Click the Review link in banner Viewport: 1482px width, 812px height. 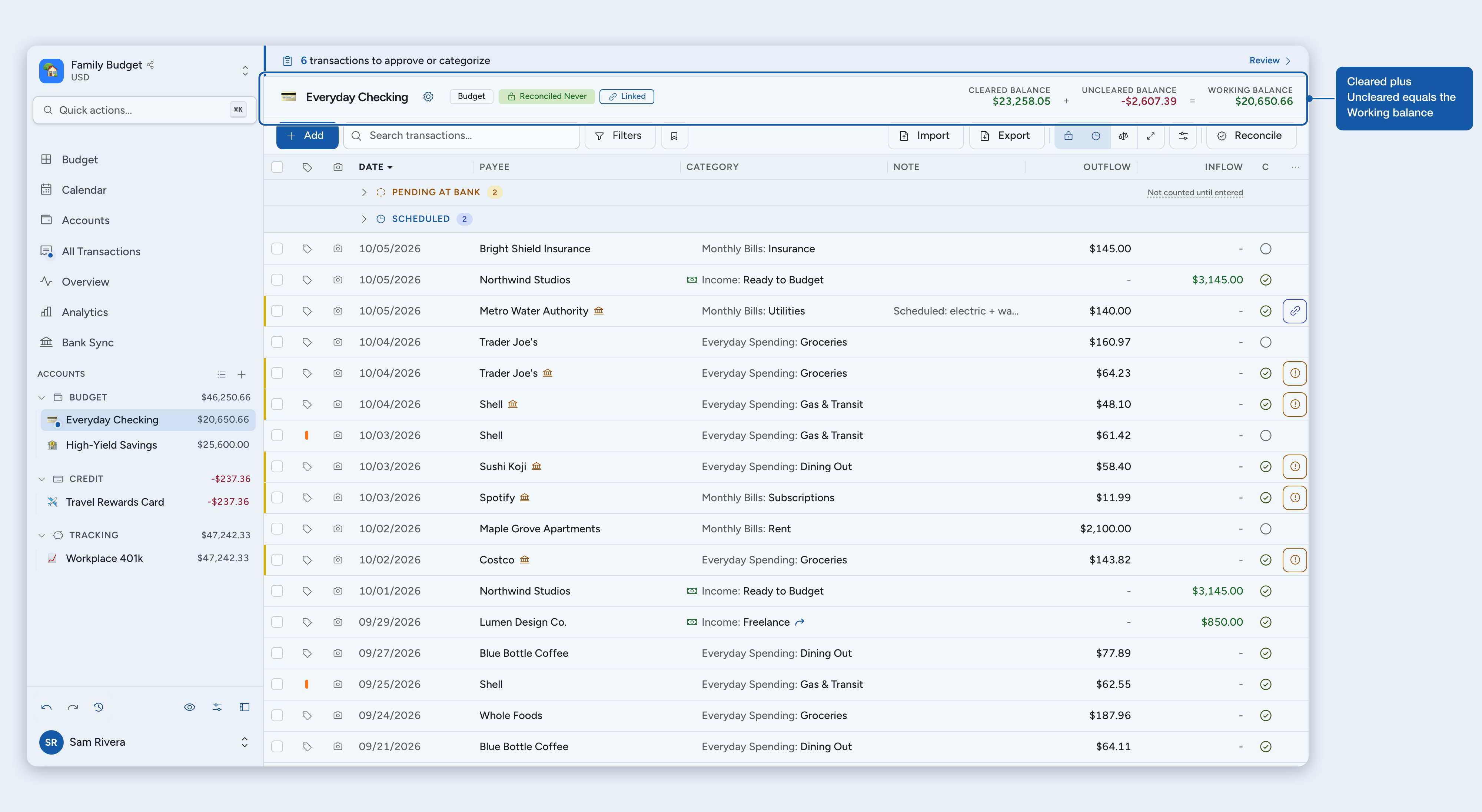1270,61
